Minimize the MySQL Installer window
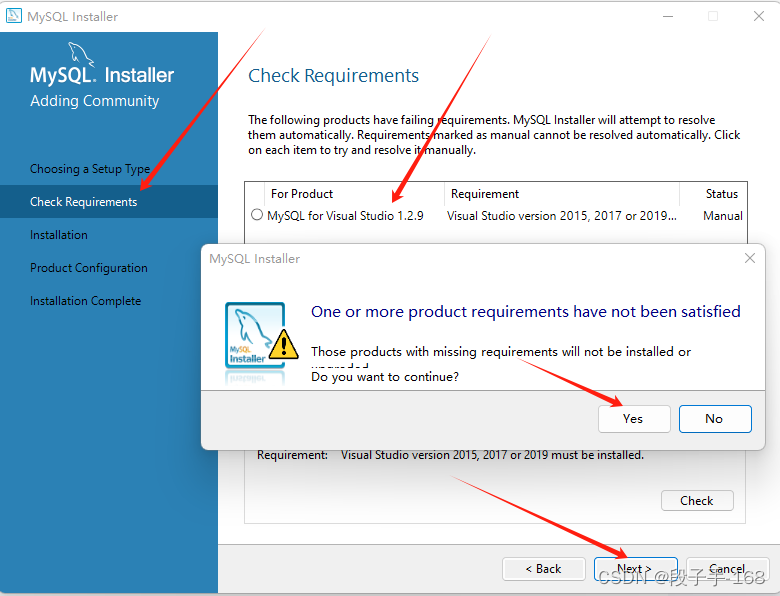 click(x=668, y=16)
